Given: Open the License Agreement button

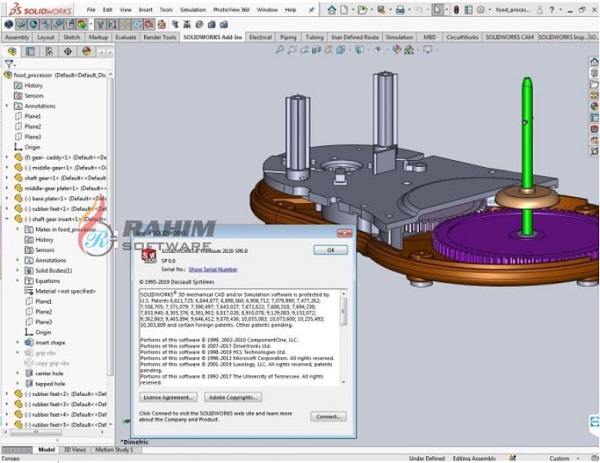Looking at the screenshot, I should click(167, 397).
